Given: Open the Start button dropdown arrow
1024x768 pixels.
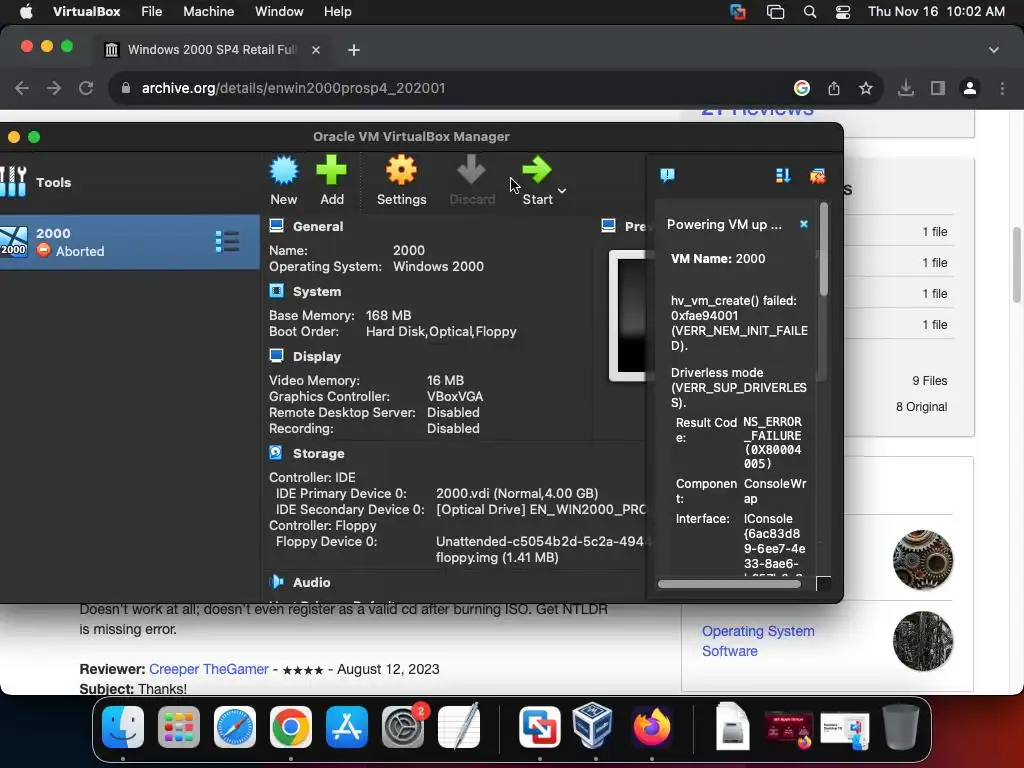Looking at the screenshot, I should (x=562, y=191).
